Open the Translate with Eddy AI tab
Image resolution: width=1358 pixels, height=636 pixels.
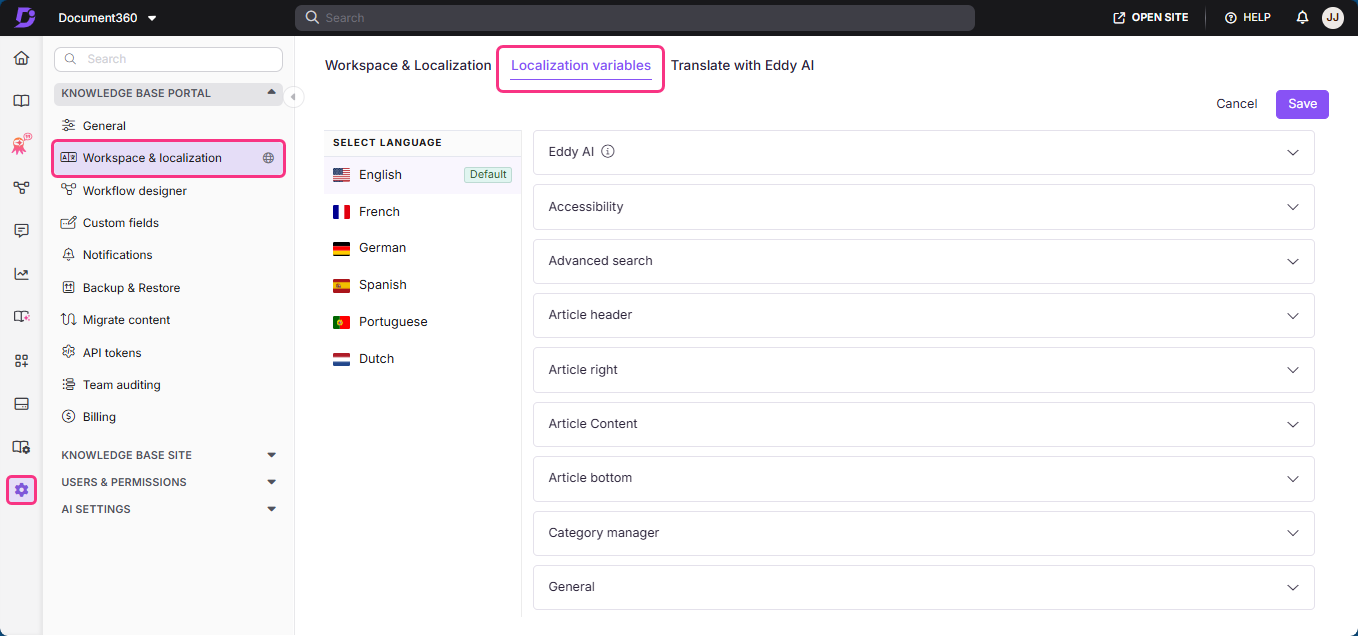tap(742, 65)
